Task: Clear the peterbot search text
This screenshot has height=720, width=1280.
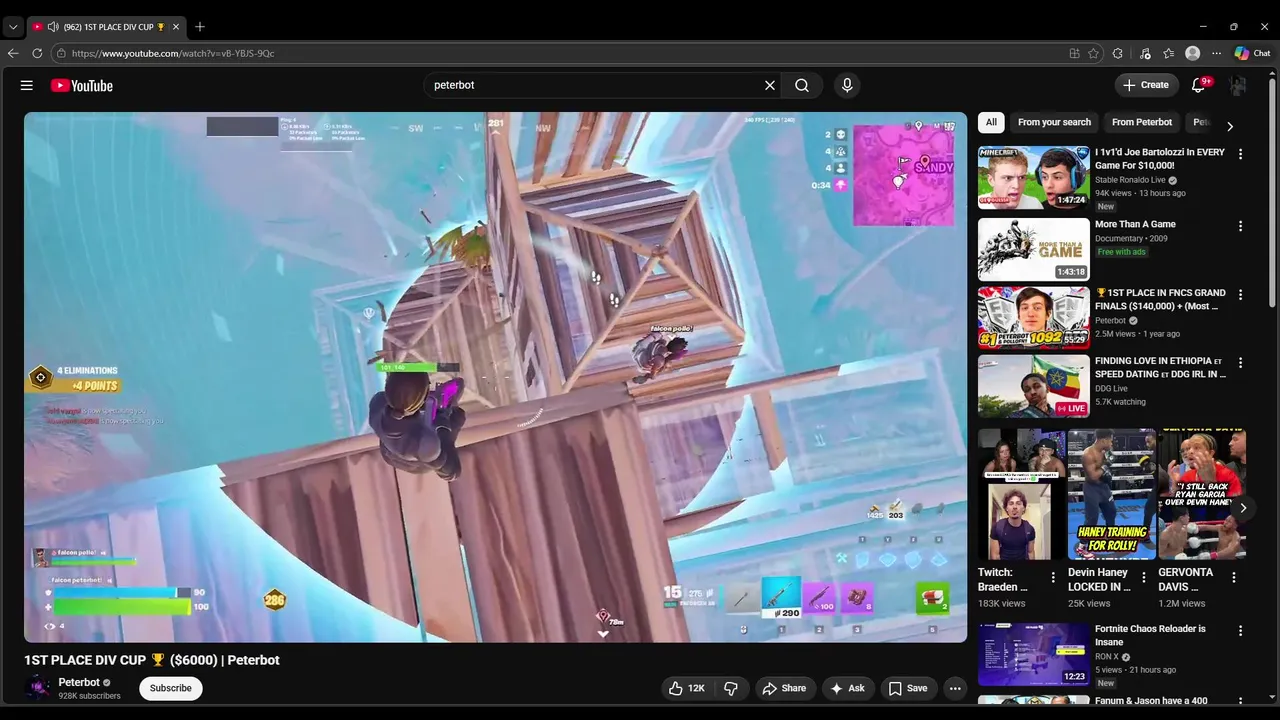Action: click(770, 86)
